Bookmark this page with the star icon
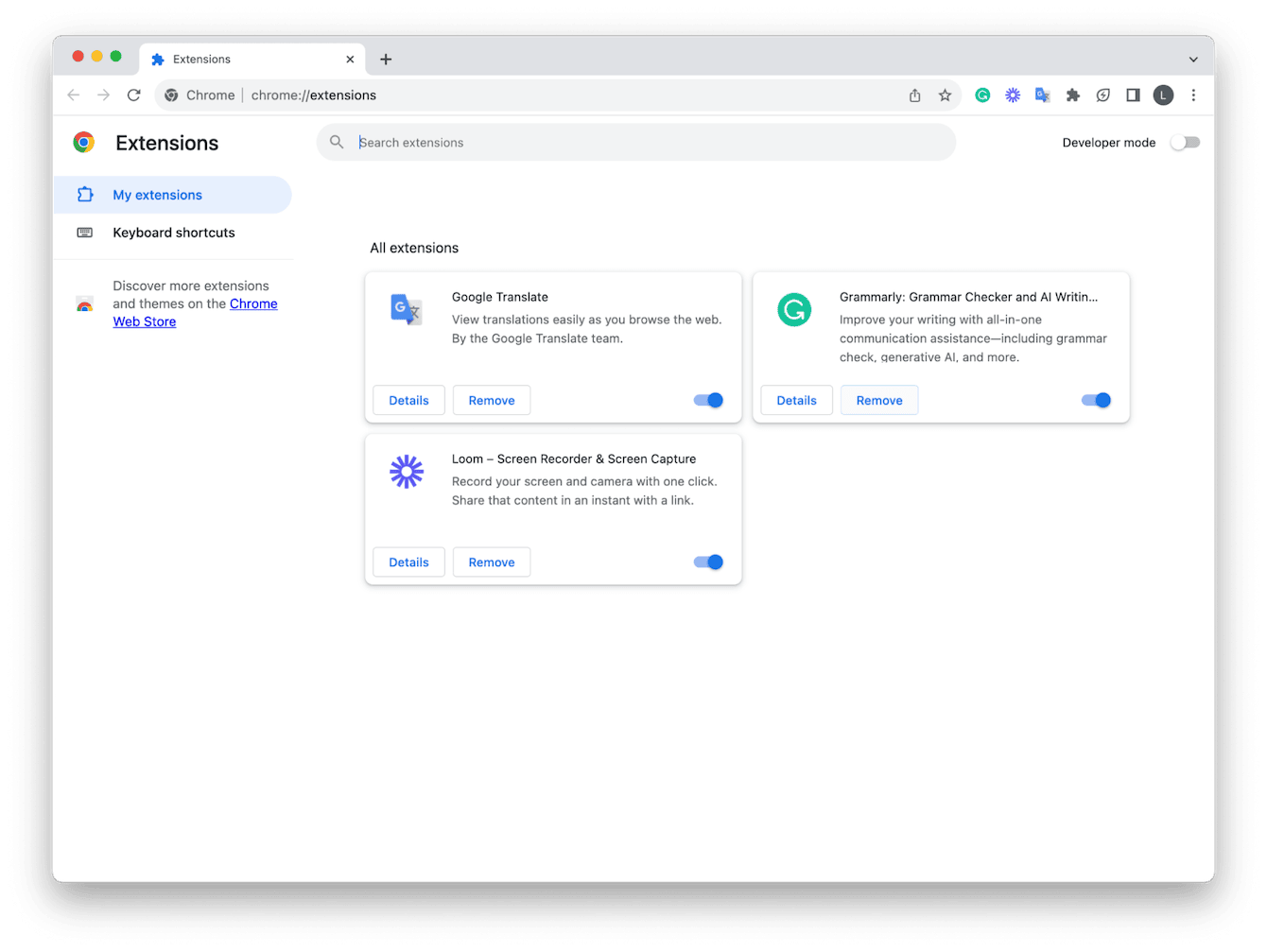The image size is (1267, 952). pyautogui.click(x=945, y=95)
